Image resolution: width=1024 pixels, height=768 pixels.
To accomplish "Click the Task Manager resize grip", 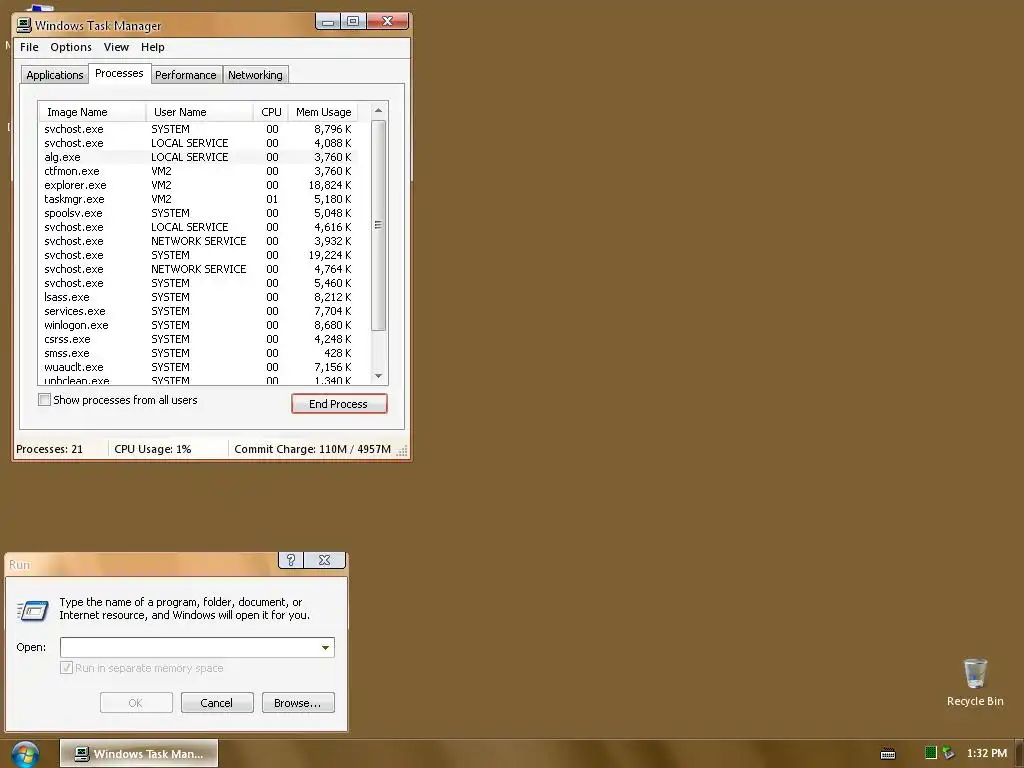I will pyautogui.click(x=402, y=450).
